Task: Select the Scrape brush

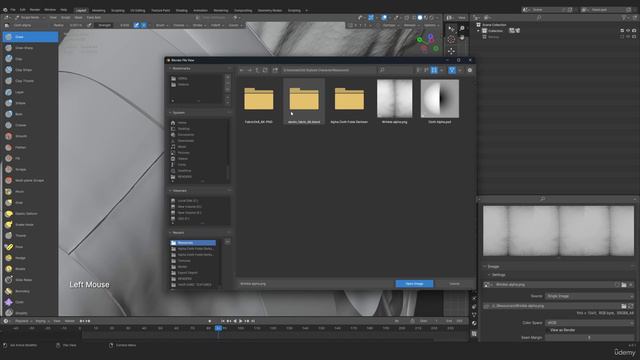Action: pos(30,169)
